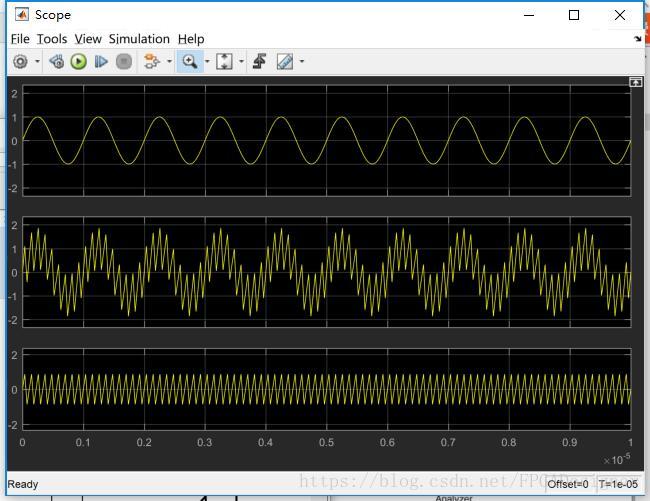Click the Step Forward button
Image resolution: width=650 pixels, height=501 pixels.
[x=101, y=62]
